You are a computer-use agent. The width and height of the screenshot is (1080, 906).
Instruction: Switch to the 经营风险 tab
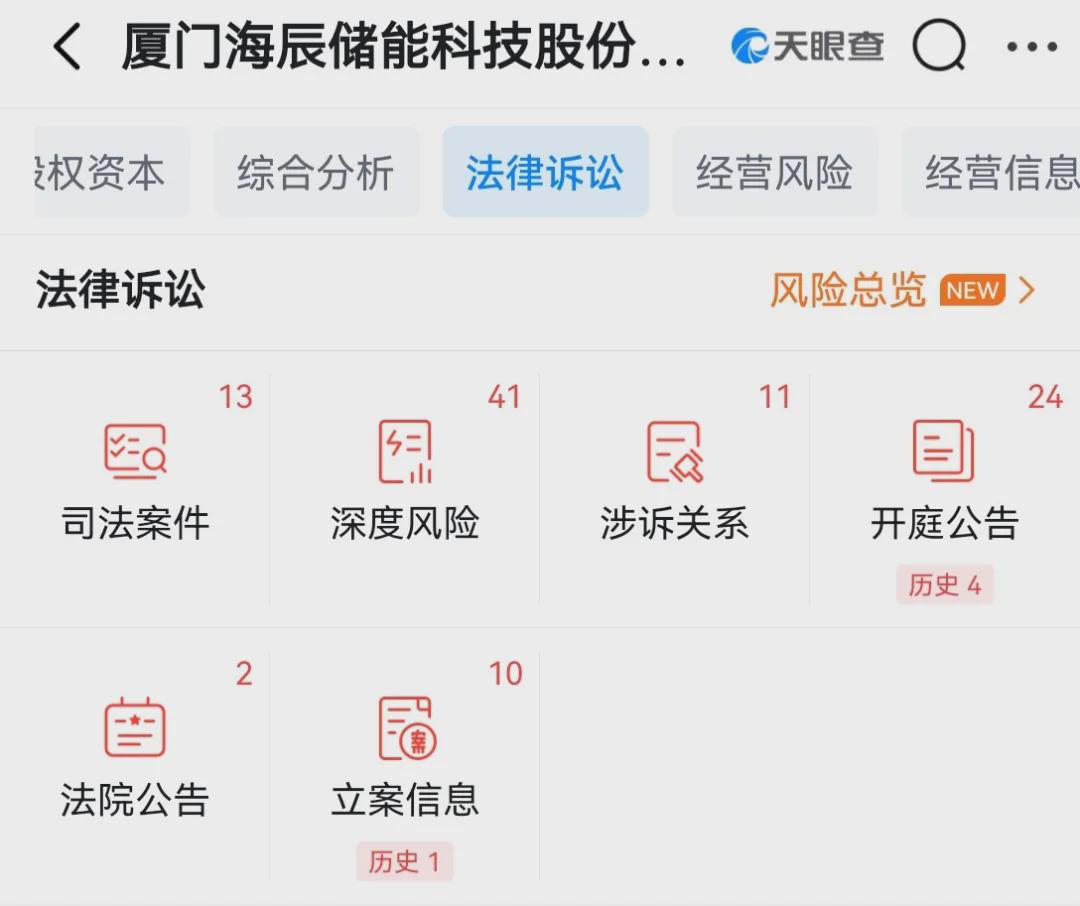(774, 173)
